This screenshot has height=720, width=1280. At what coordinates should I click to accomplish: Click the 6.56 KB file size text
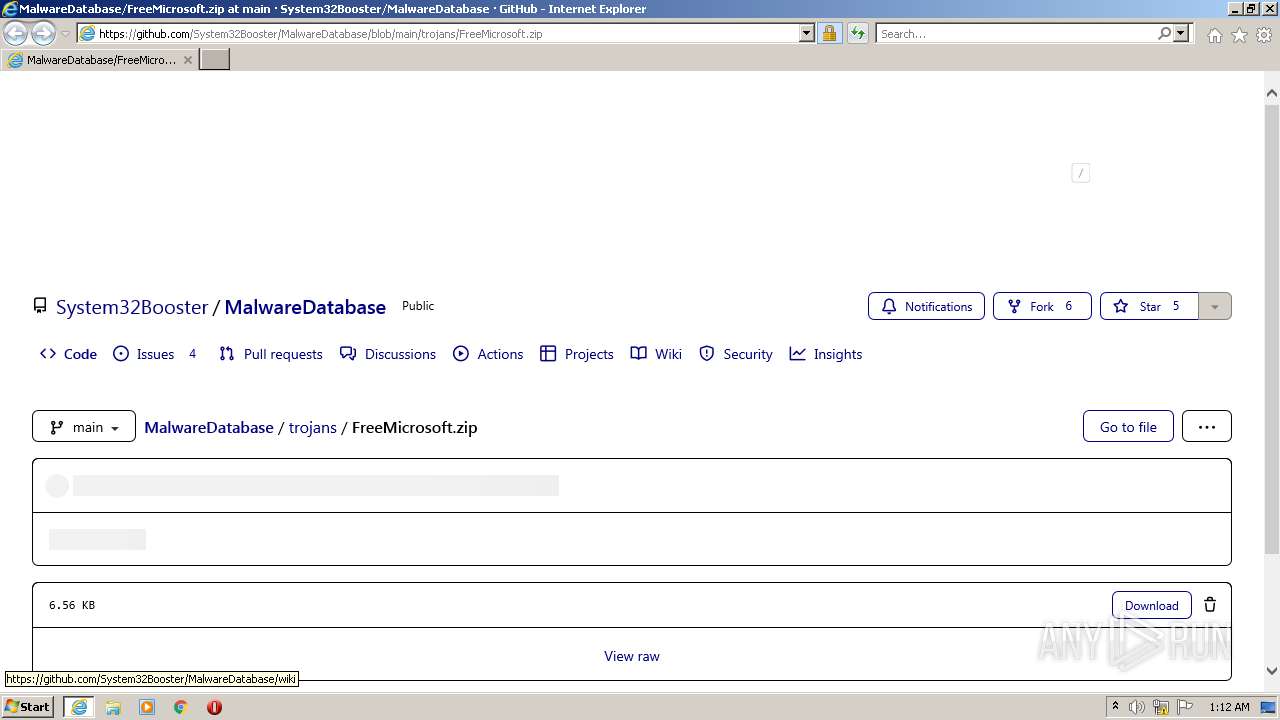click(x=72, y=605)
